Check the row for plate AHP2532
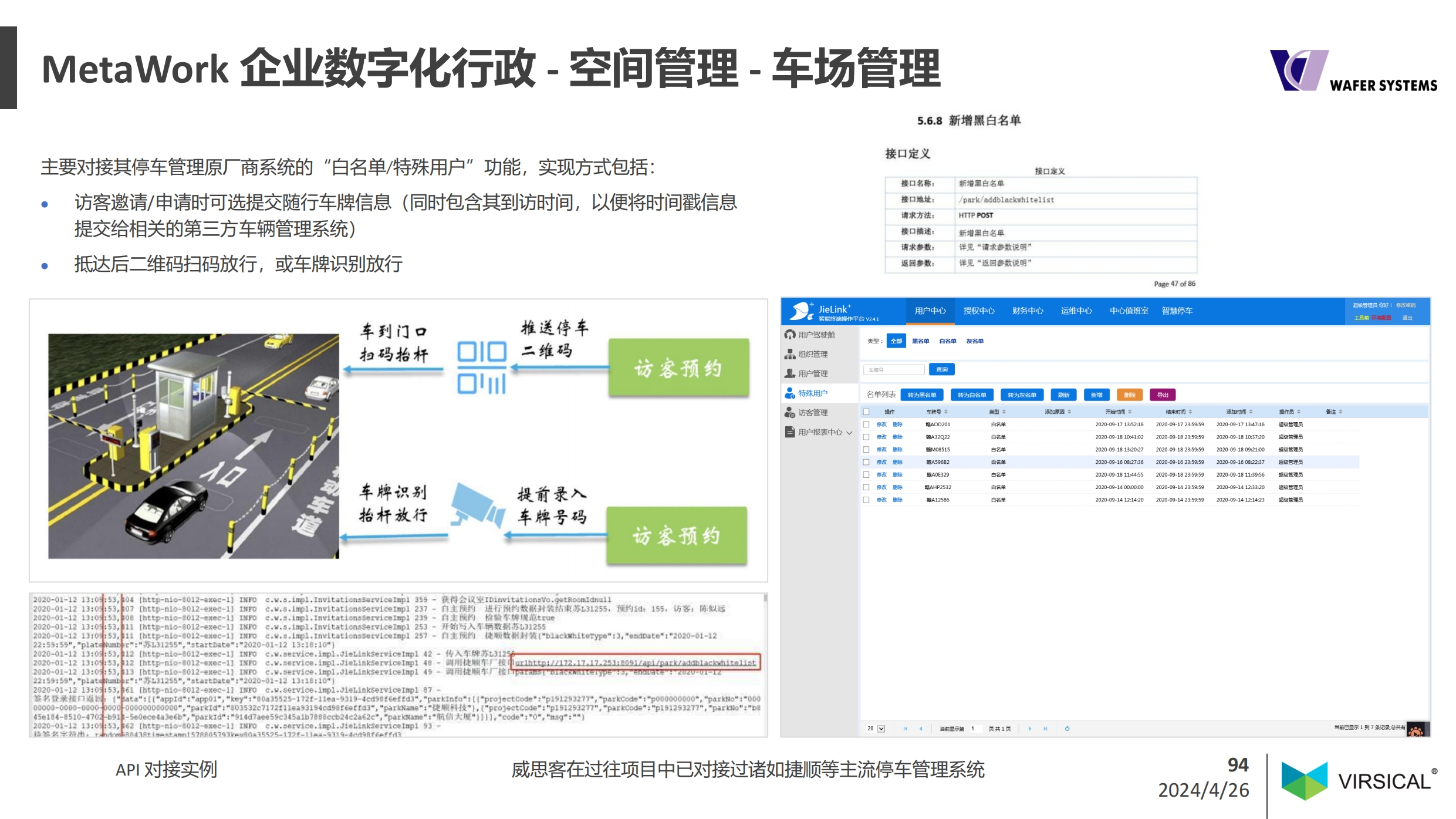The height and width of the screenshot is (819, 1456). [x=866, y=487]
